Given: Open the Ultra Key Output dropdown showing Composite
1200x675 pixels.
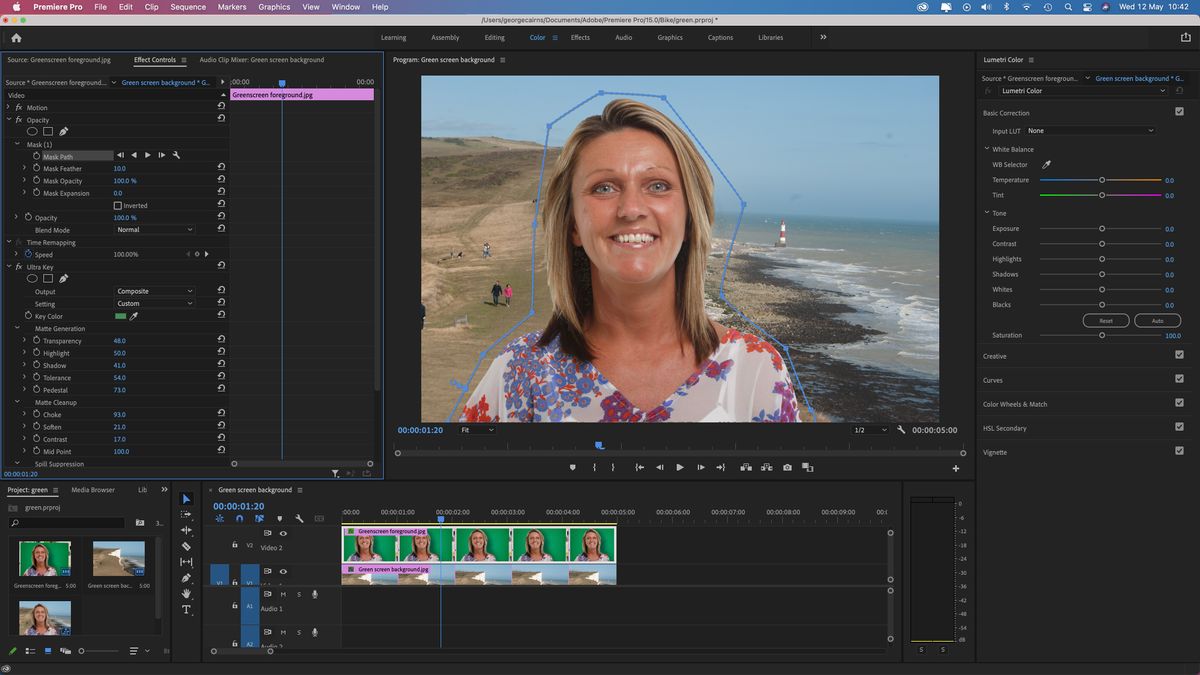Looking at the screenshot, I should pos(155,290).
